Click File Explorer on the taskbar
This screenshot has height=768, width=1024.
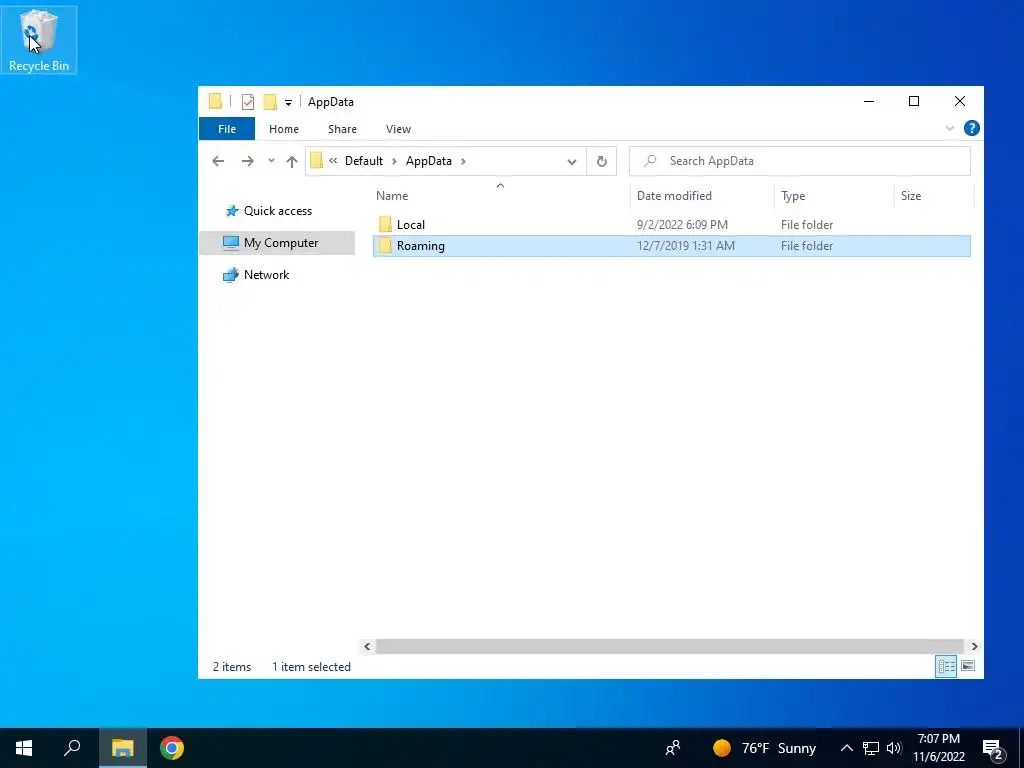pos(122,748)
